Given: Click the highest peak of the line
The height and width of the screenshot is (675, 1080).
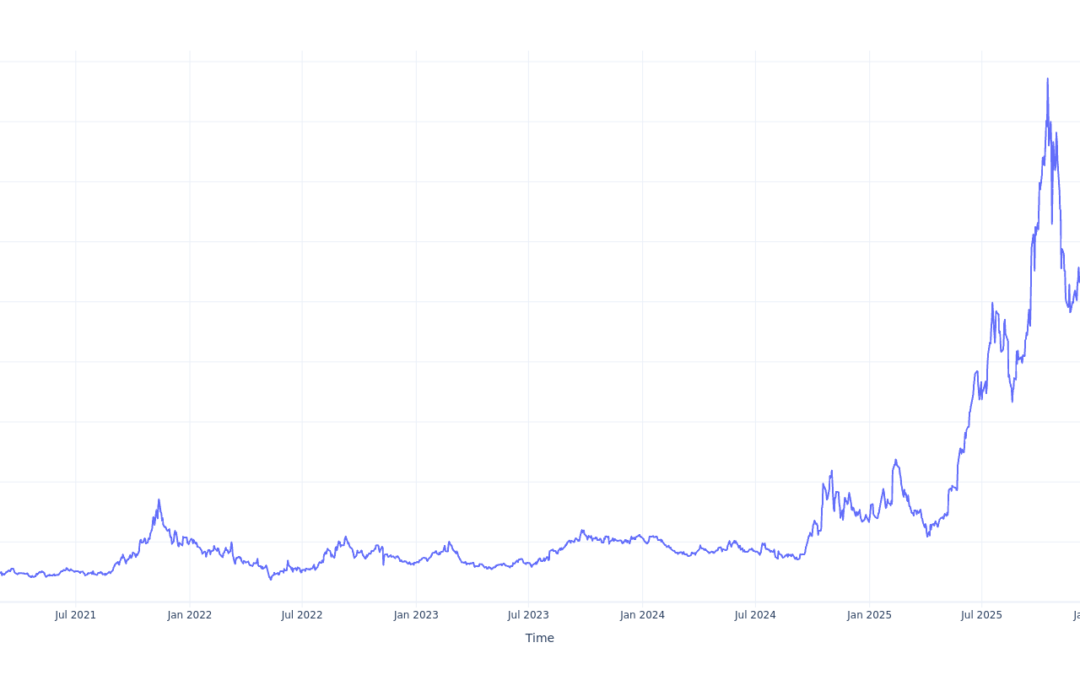Looking at the screenshot, I should (1047, 79).
